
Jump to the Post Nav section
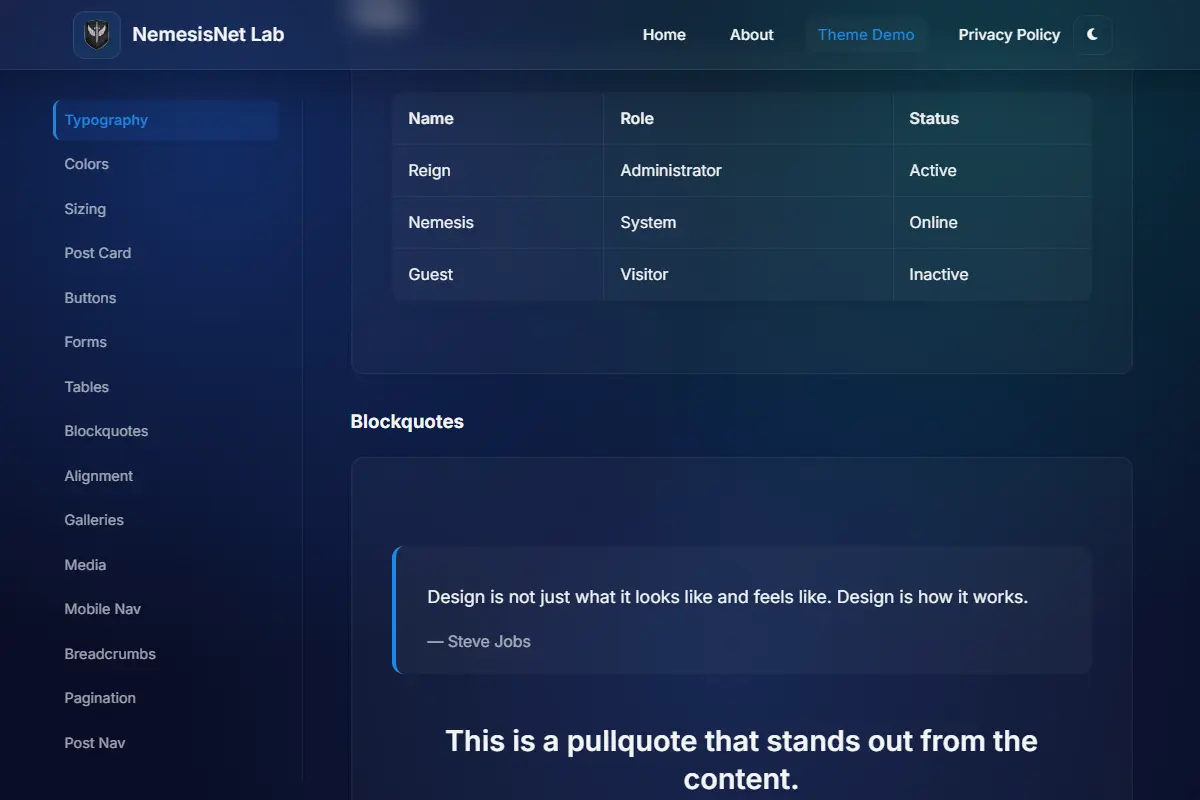[x=166, y=743]
